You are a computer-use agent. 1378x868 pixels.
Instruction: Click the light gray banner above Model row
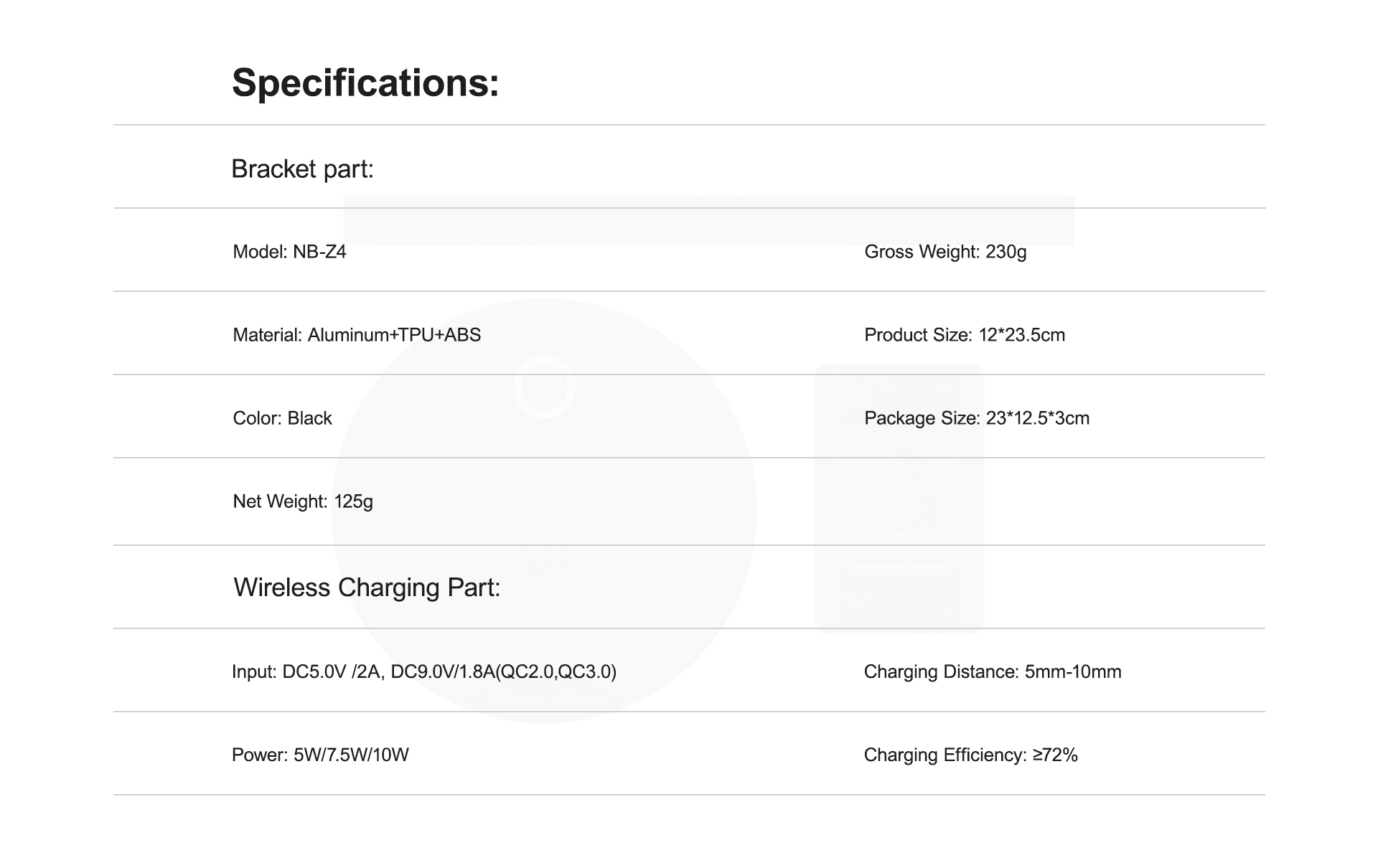click(709, 221)
